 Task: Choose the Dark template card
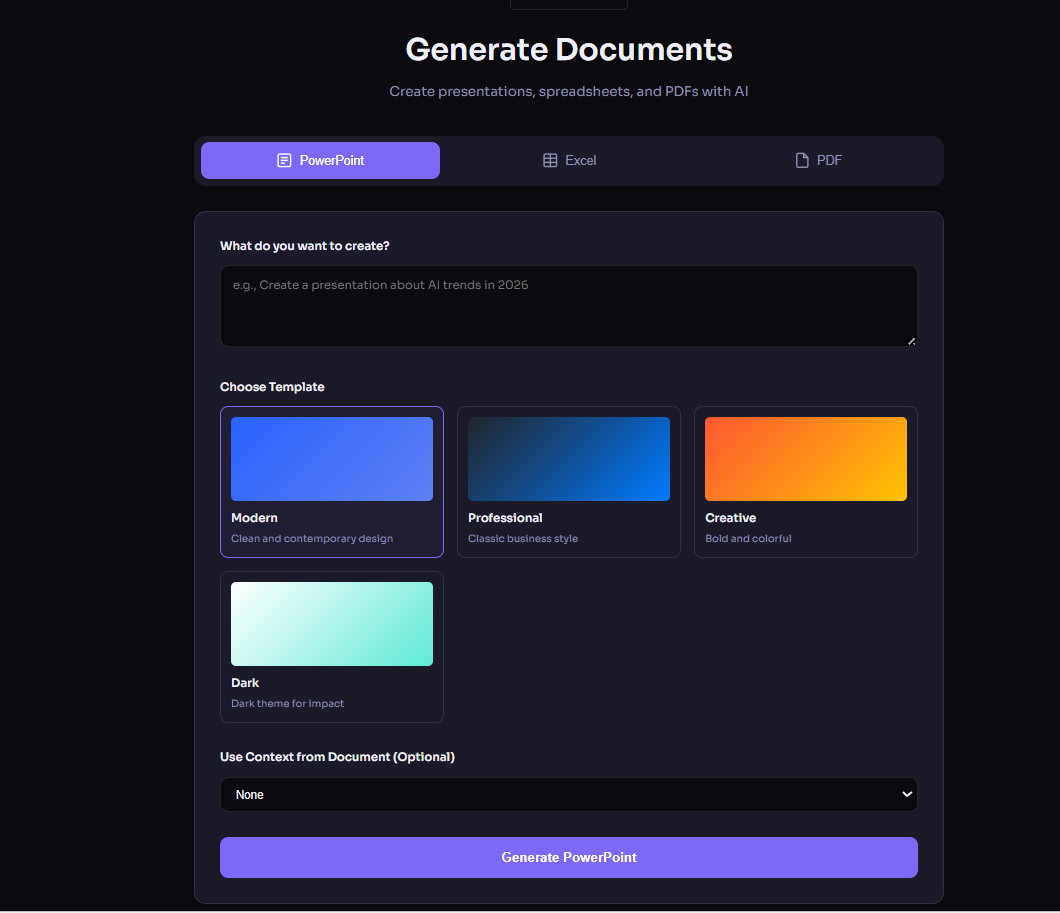[332, 647]
